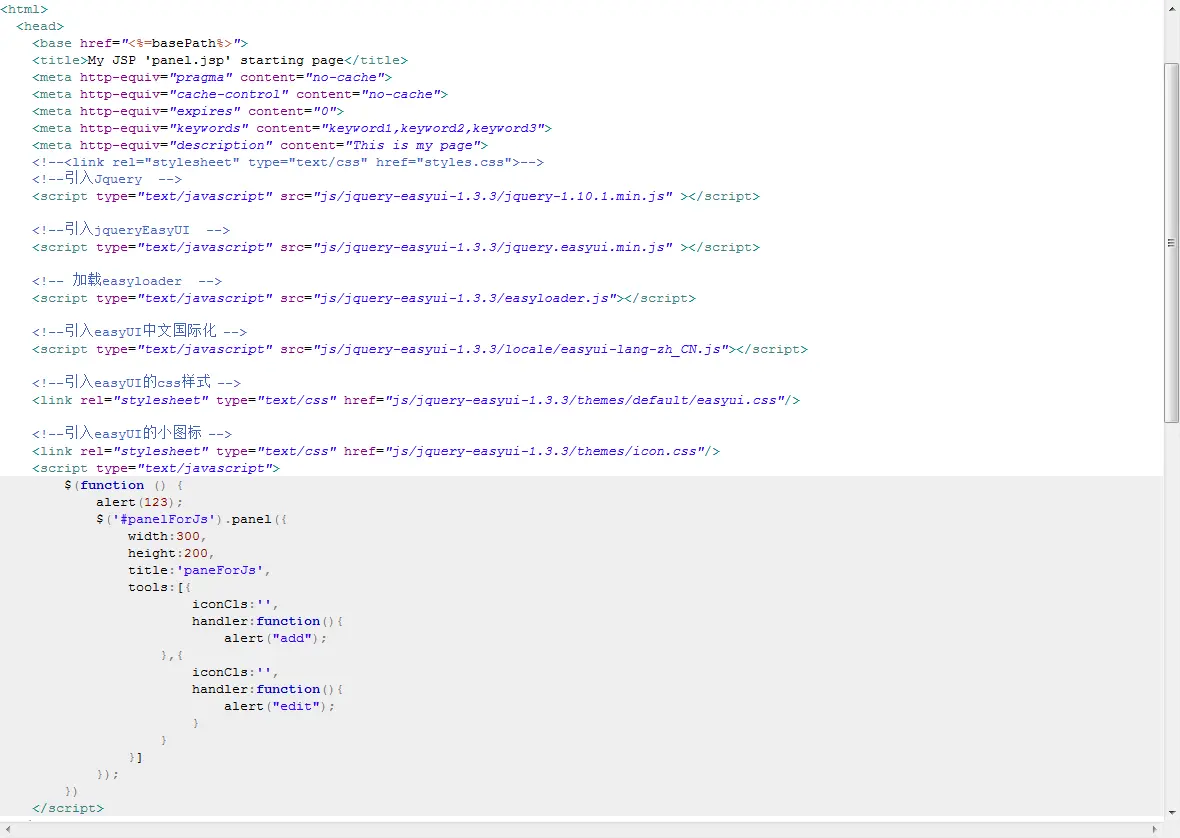1180x838 pixels.
Task: Click the 'tools:[{' line
Action: click(x=160, y=588)
